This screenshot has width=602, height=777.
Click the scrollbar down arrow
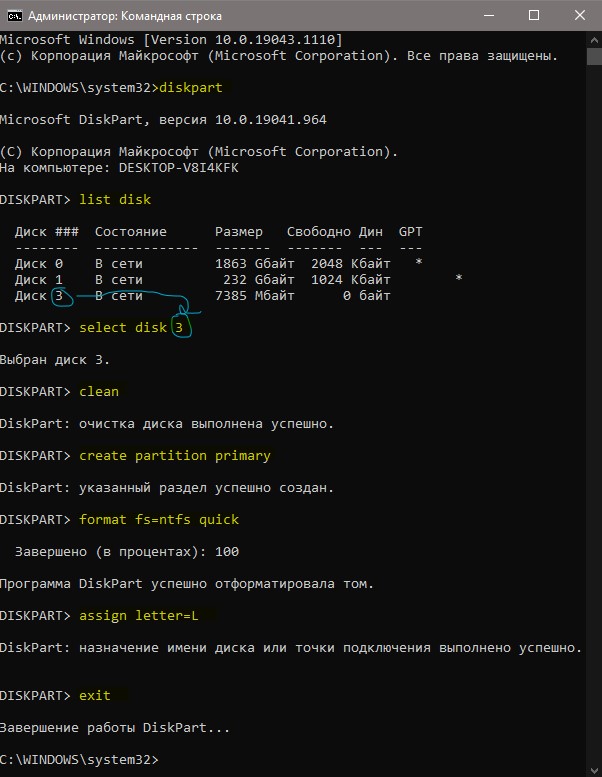click(594, 769)
